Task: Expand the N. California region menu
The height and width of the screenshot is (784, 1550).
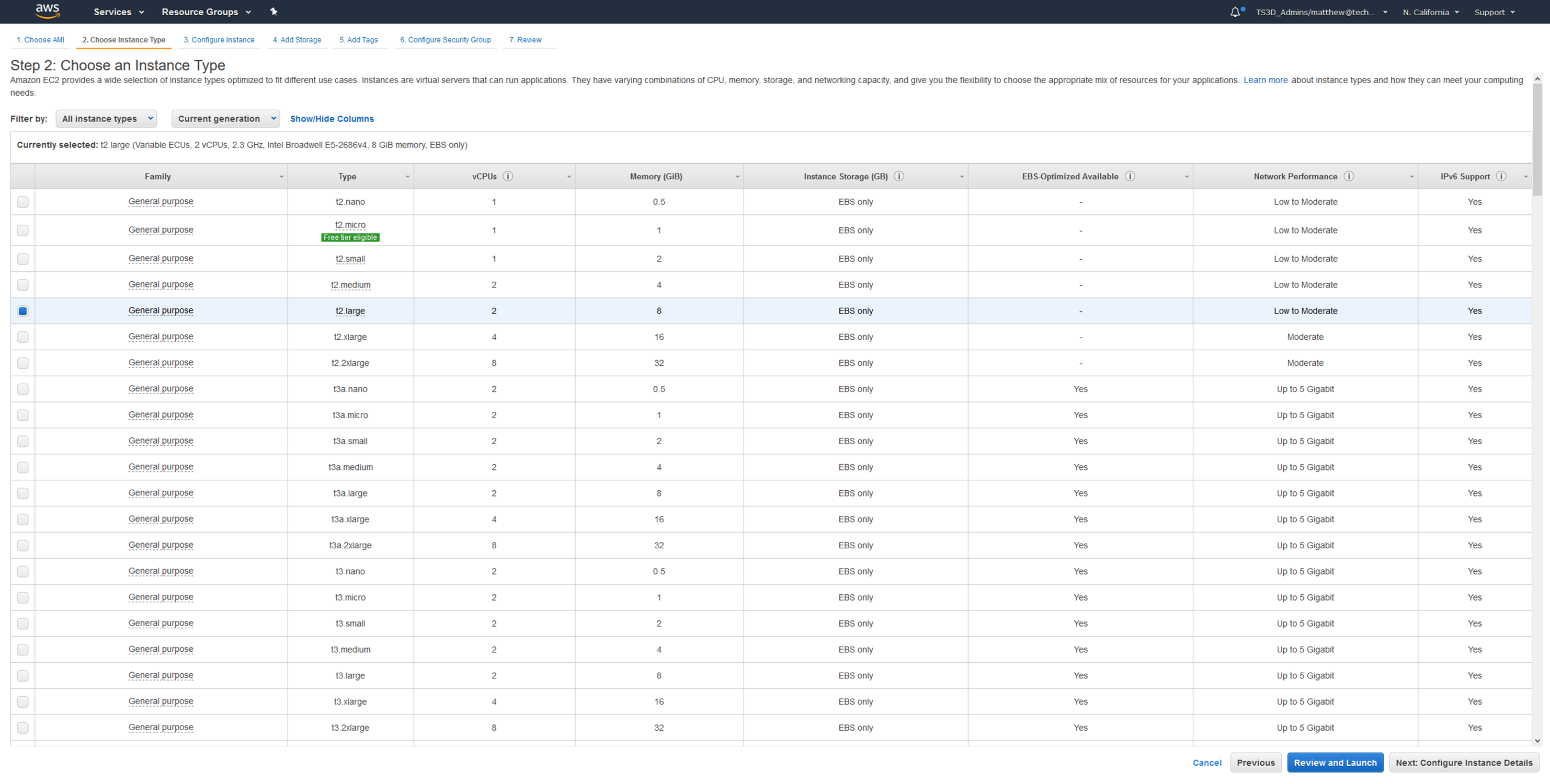Action: pyautogui.click(x=1430, y=12)
